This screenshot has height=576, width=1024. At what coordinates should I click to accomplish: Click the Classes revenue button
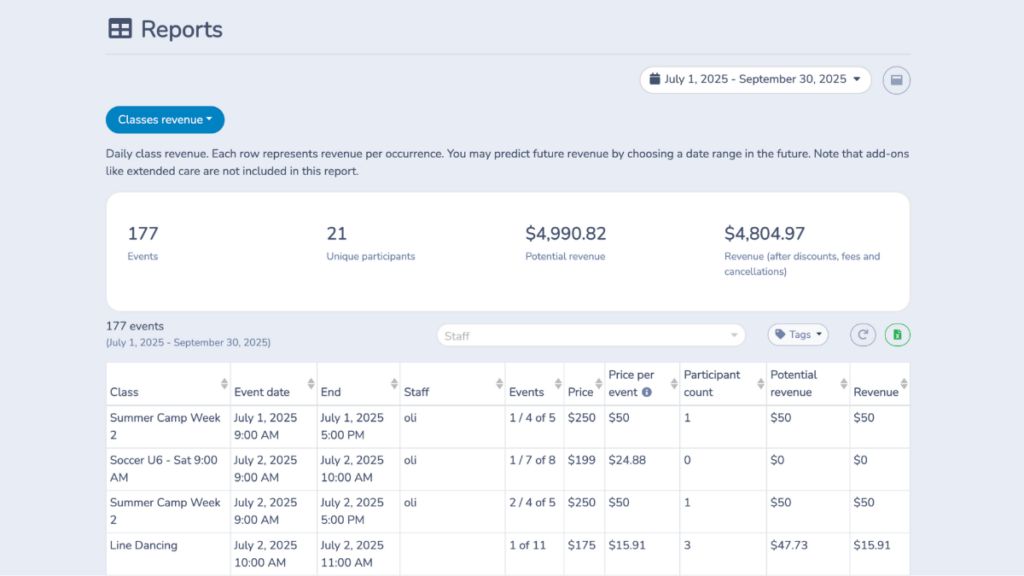tap(164, 119)
